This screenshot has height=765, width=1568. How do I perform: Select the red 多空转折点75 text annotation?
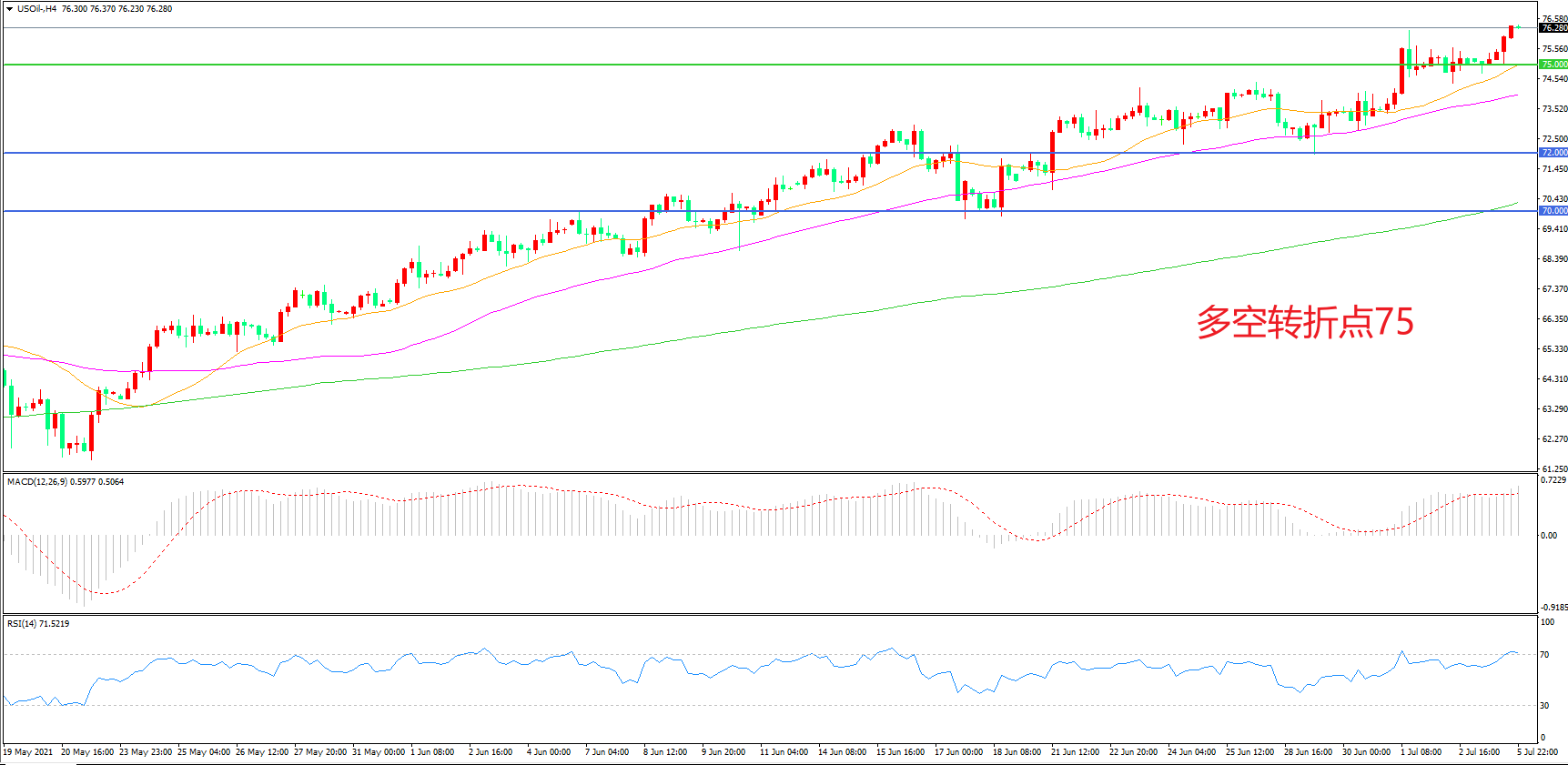[x=1304, y=322]
